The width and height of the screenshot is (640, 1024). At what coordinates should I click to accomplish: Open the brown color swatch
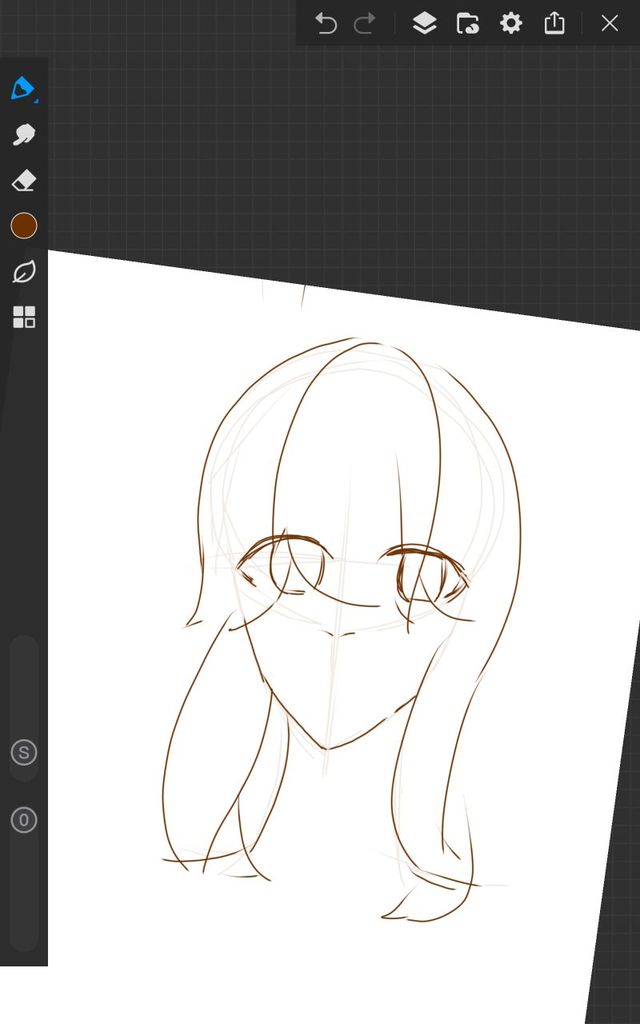[23, 226]
